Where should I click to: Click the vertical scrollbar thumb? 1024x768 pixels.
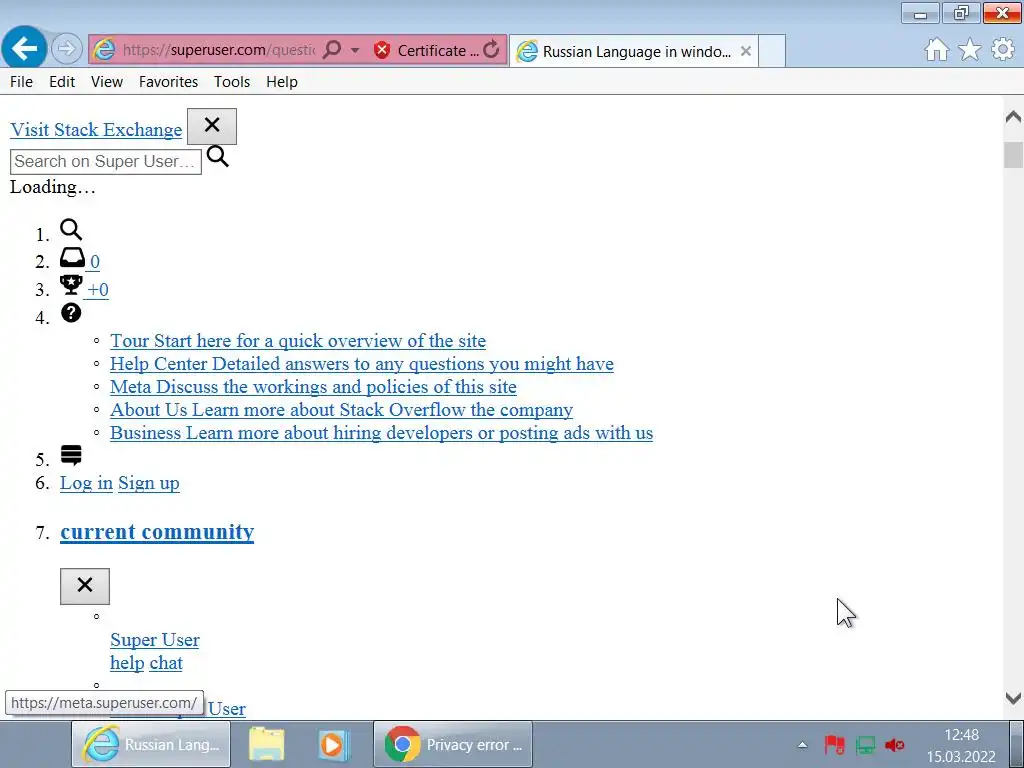pyautogui.click(x=1014, y=155)
